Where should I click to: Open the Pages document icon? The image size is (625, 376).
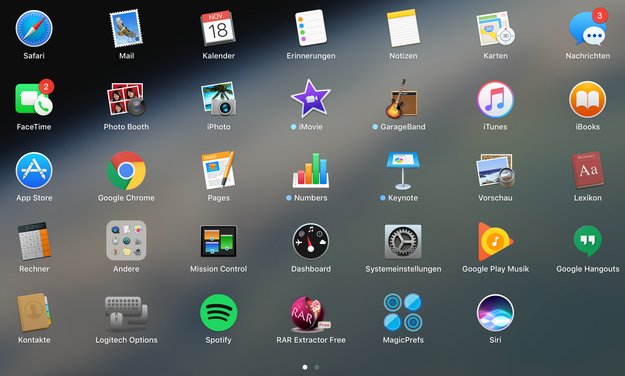coord(218,170)
